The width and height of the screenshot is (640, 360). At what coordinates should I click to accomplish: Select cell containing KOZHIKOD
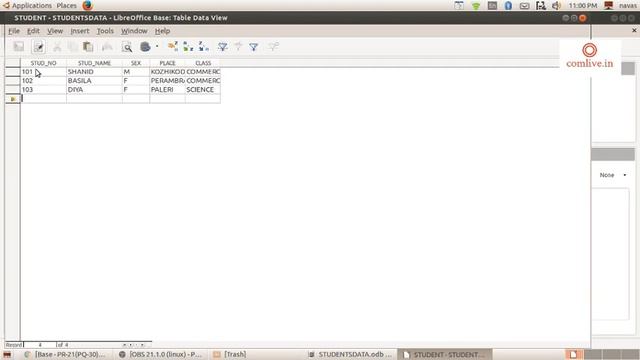[x=167, y=72]
